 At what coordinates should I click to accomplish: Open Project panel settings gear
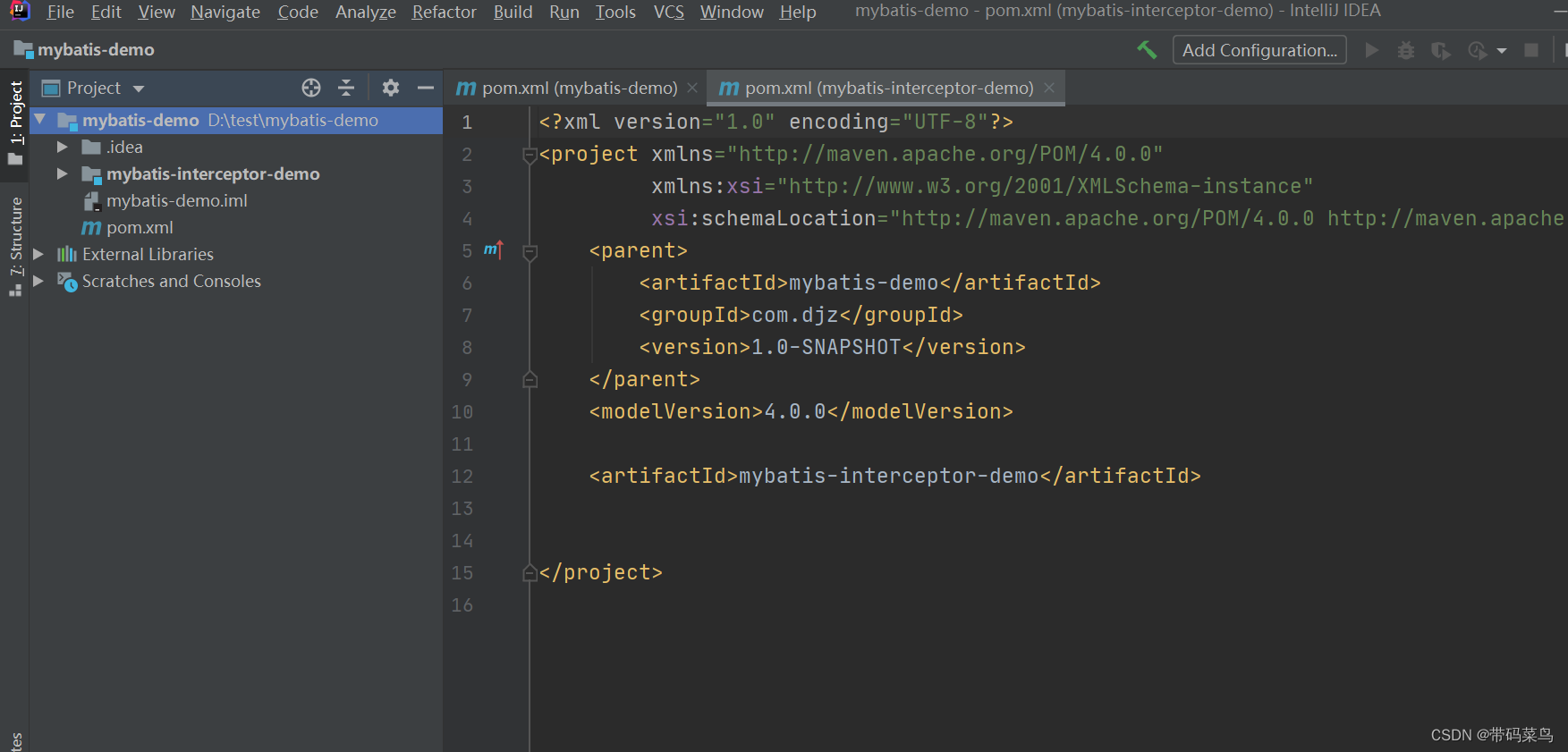(391, 88)
